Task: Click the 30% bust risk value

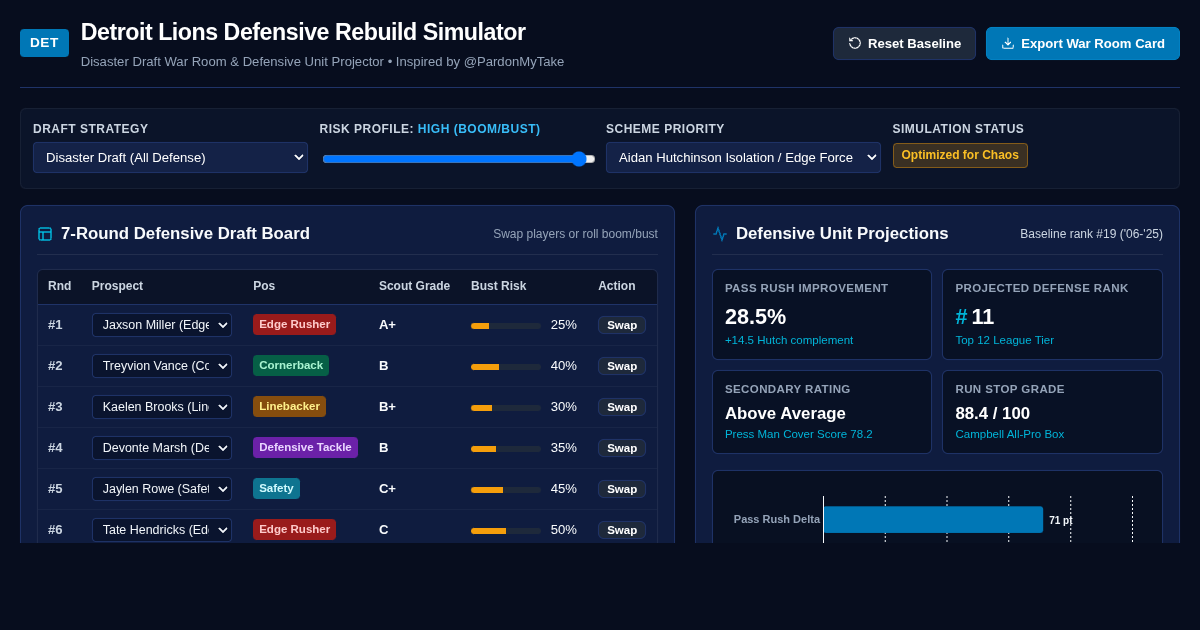Action: click(x=564, y=407)
